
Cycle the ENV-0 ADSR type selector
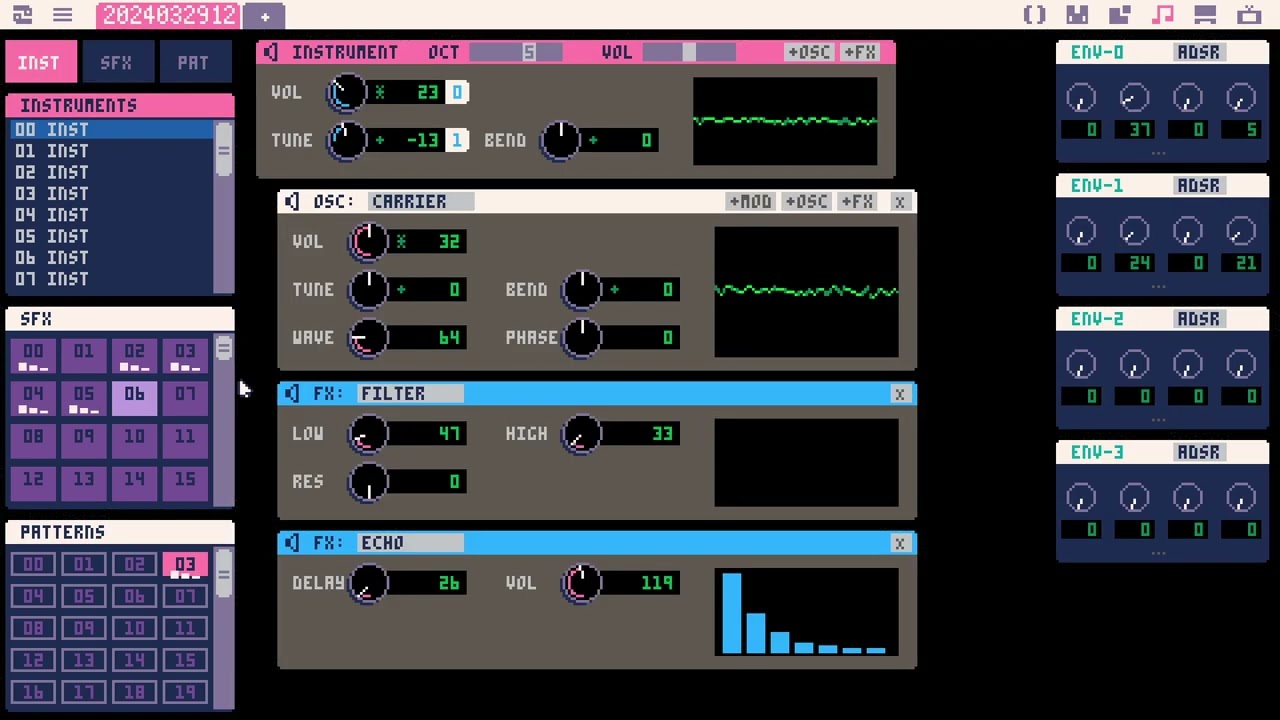pos(1198,52)
